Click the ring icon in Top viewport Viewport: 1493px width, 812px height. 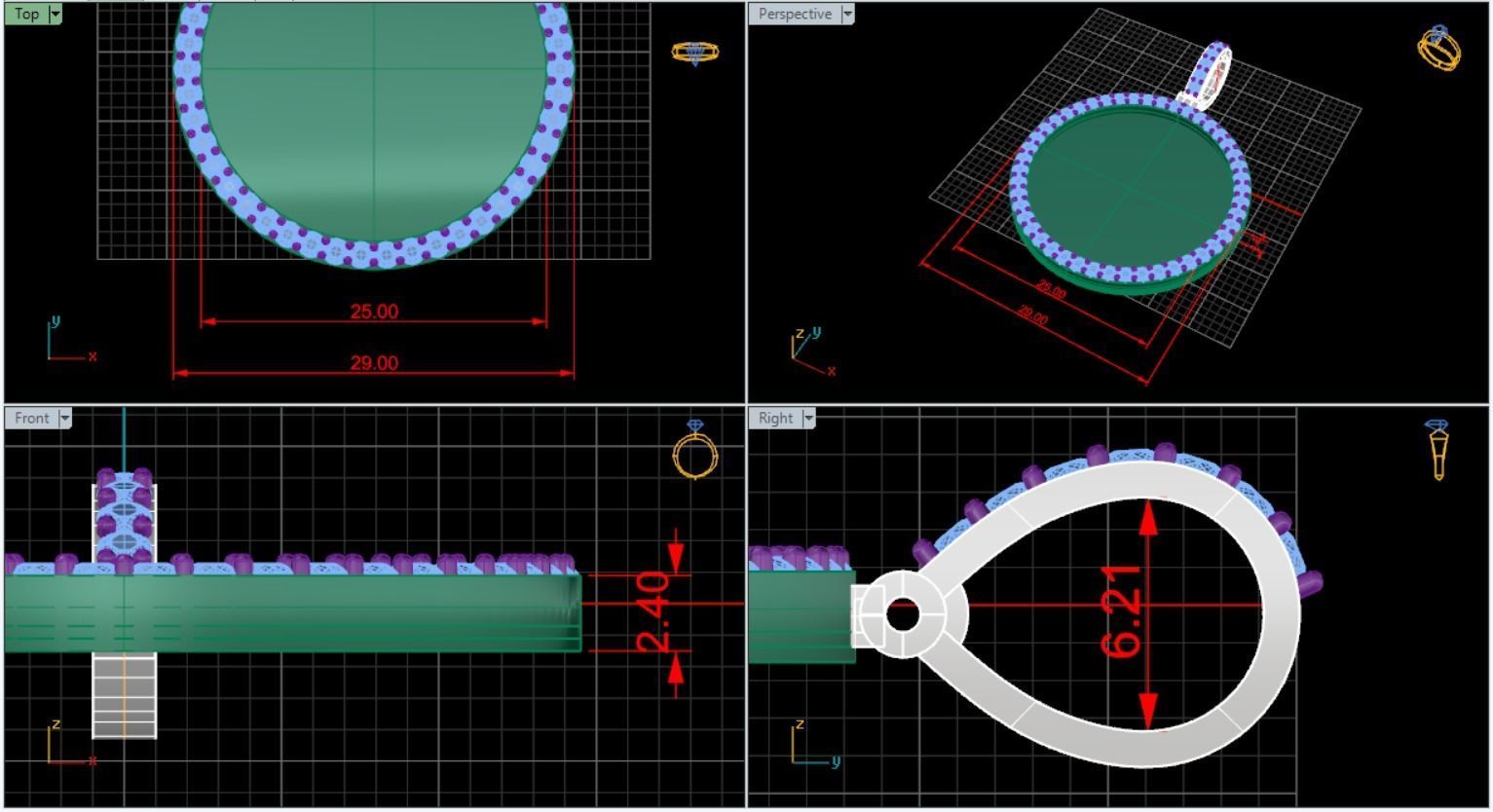[695, 53]
